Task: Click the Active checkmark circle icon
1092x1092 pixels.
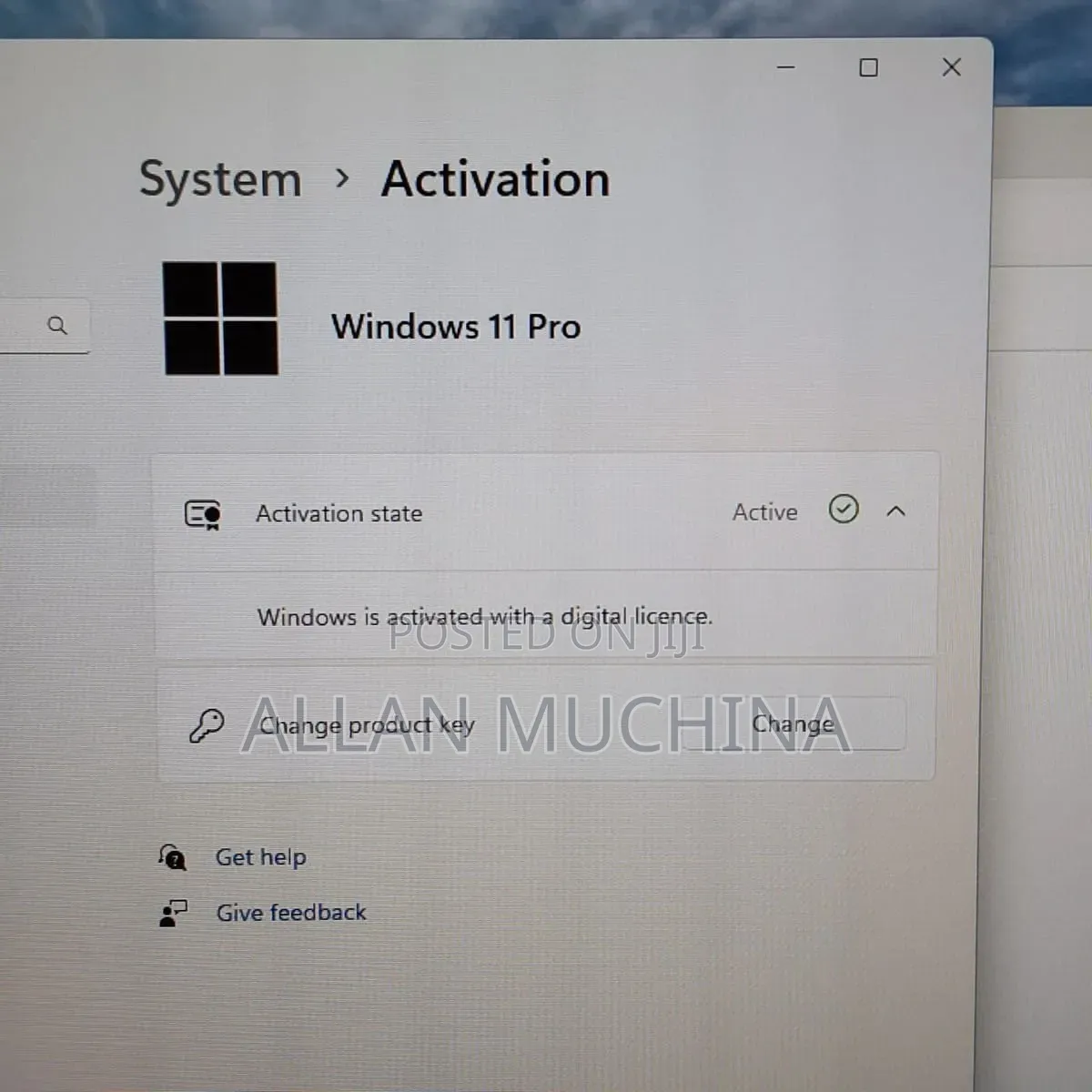Action: [x=844, y=509]
